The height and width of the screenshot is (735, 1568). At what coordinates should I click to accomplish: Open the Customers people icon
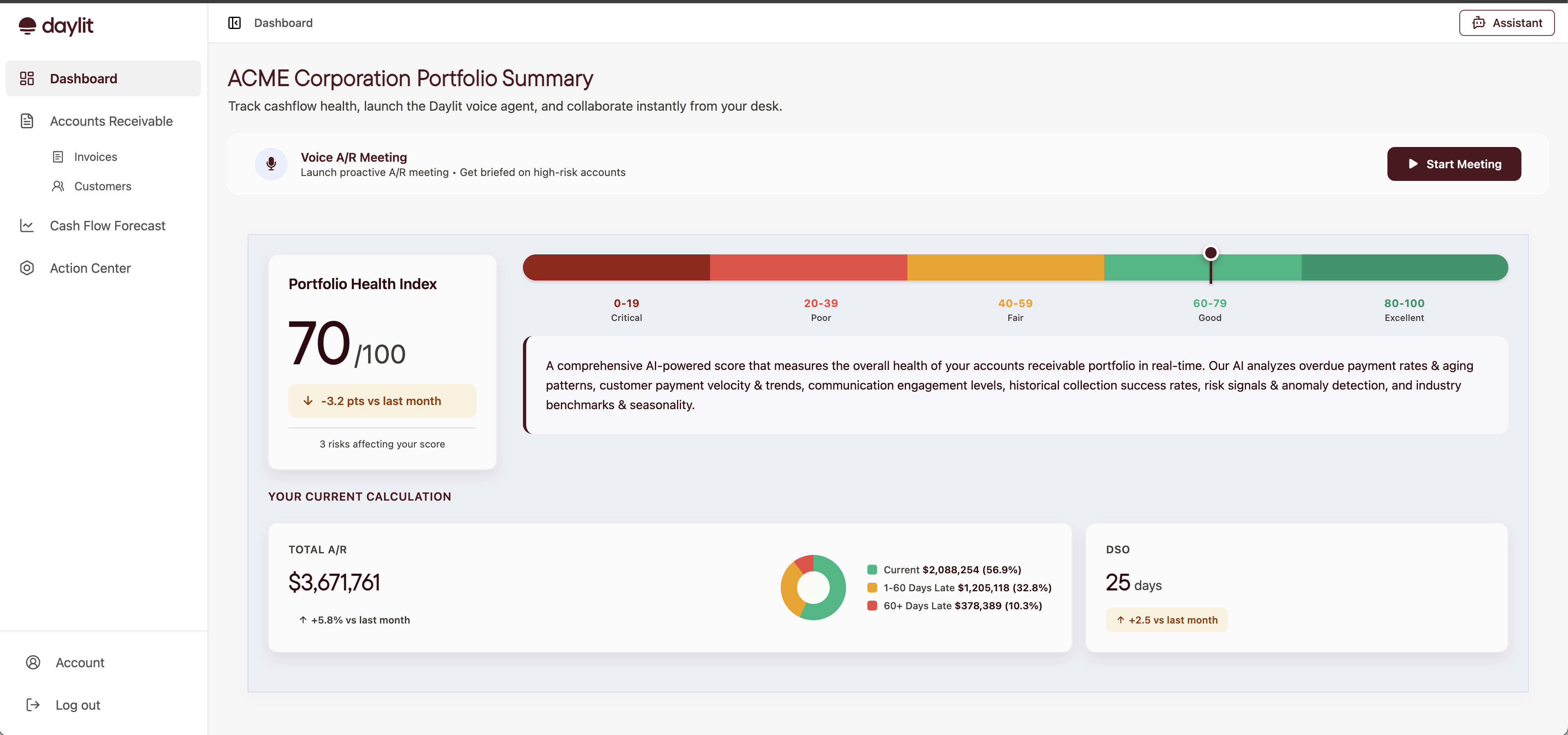pyautogui.click(x=58, y=186)
